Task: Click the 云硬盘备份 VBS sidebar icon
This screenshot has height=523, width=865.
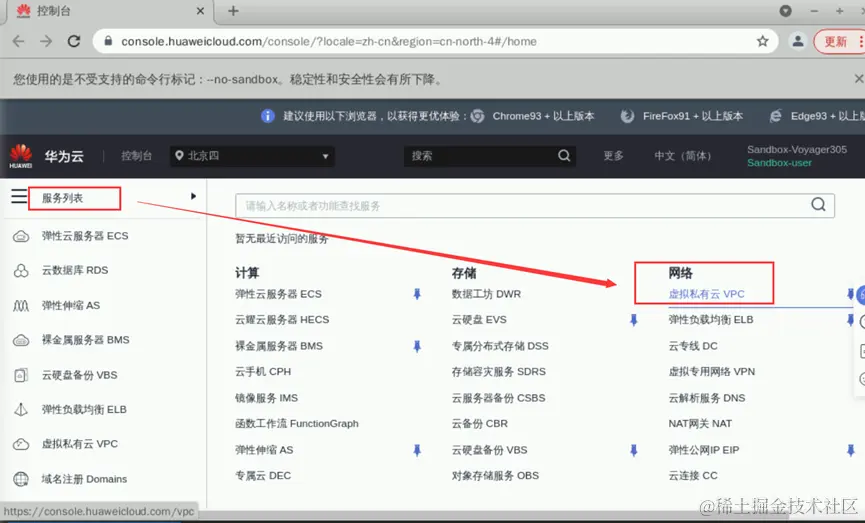Action: tap(21, 375)
